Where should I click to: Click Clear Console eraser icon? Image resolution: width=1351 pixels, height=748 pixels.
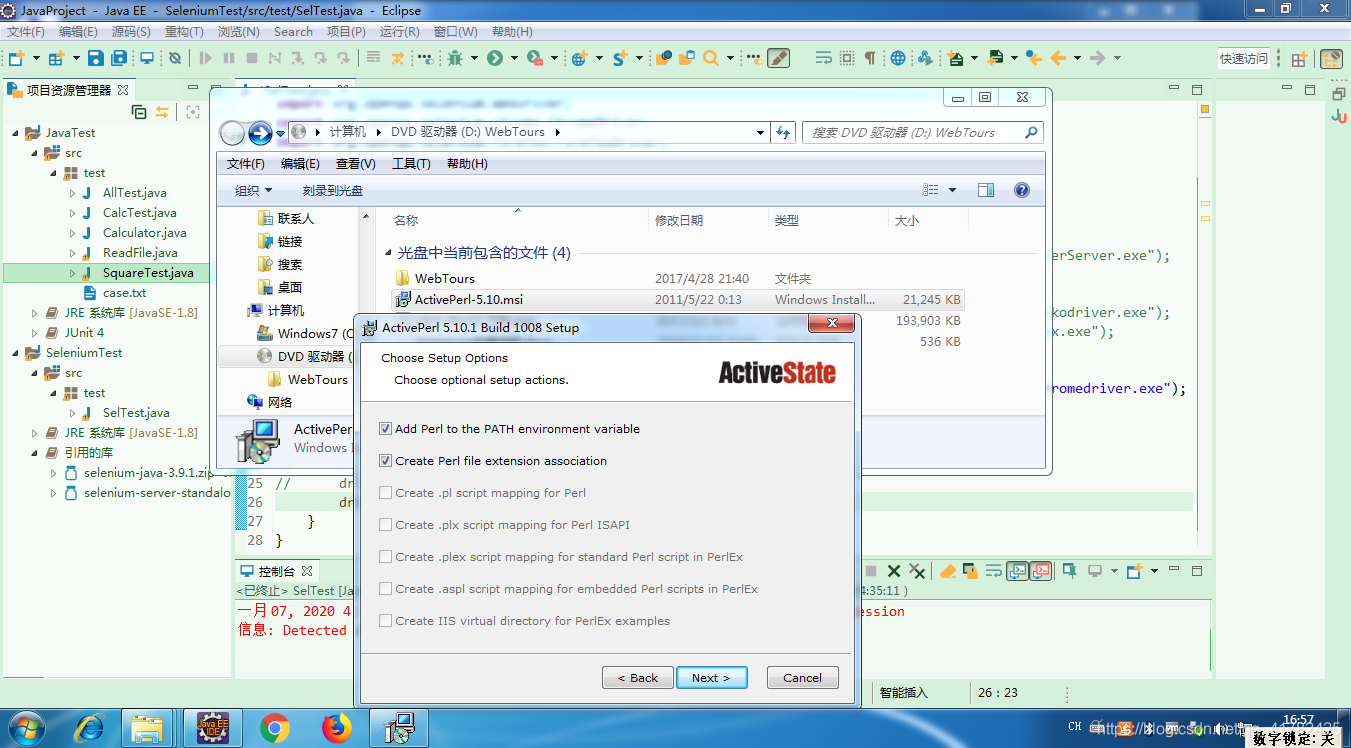tap(947, 571)
